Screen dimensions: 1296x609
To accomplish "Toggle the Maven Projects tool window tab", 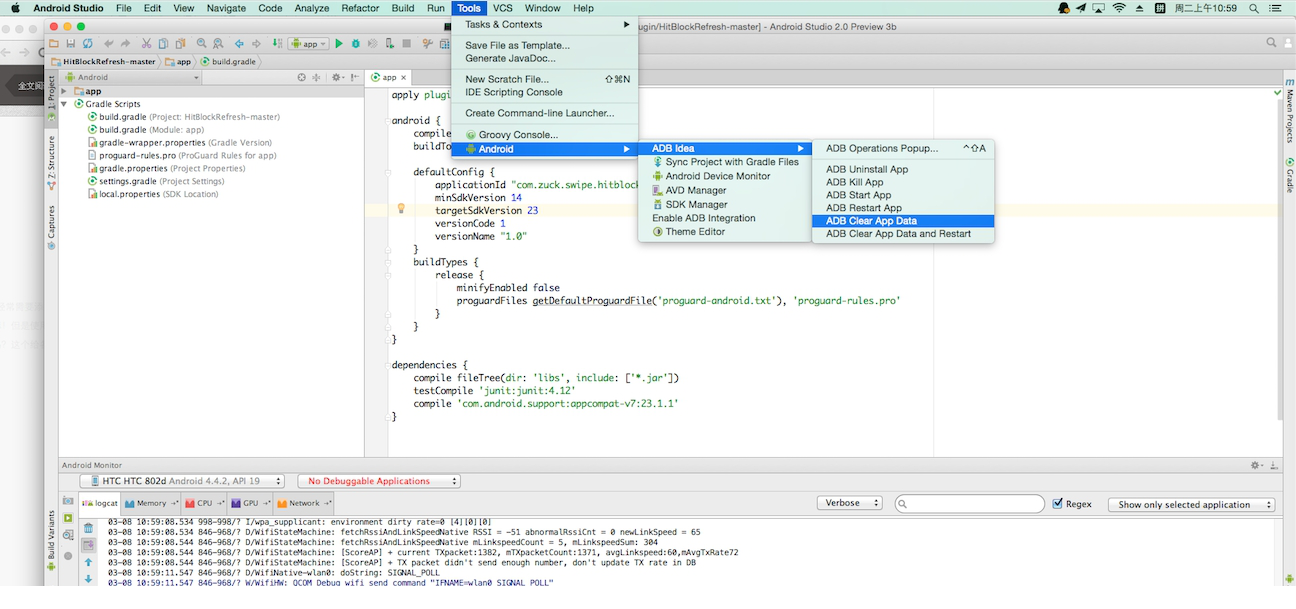I will click(1290, 110).
